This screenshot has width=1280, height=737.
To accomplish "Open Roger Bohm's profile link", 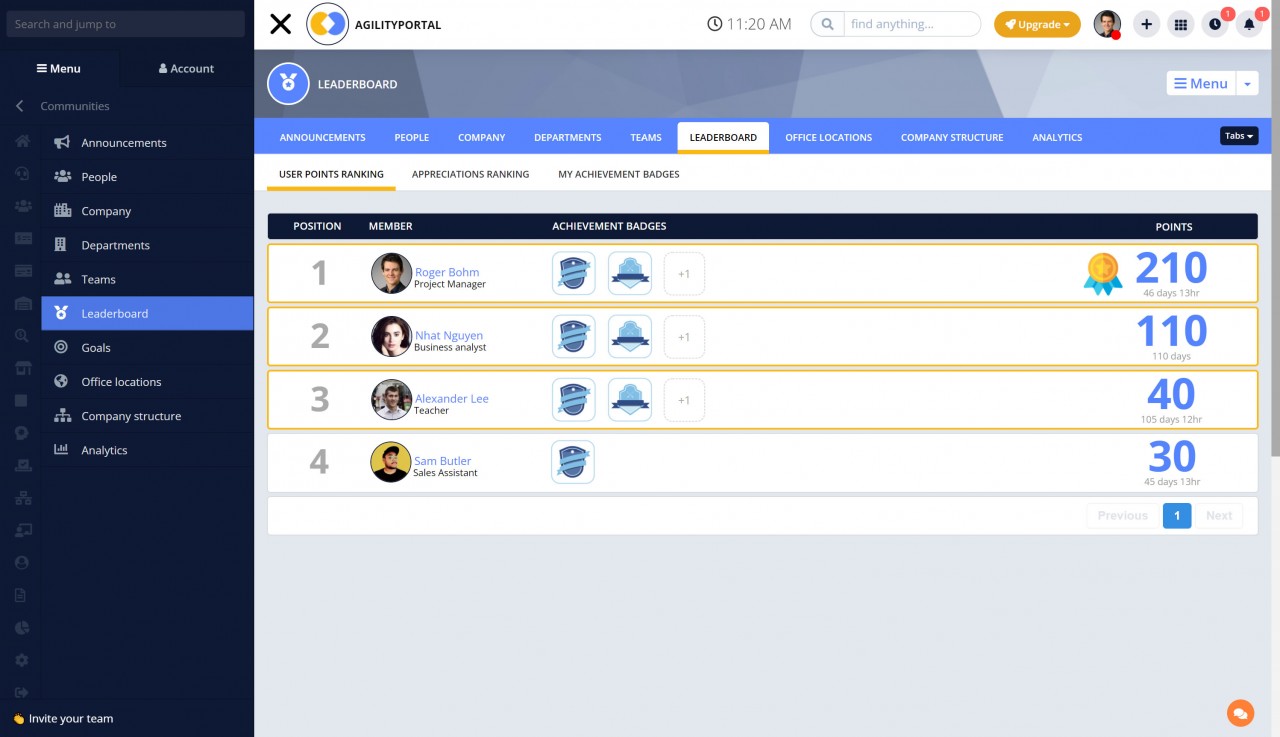I will click(x=447, y=272).
